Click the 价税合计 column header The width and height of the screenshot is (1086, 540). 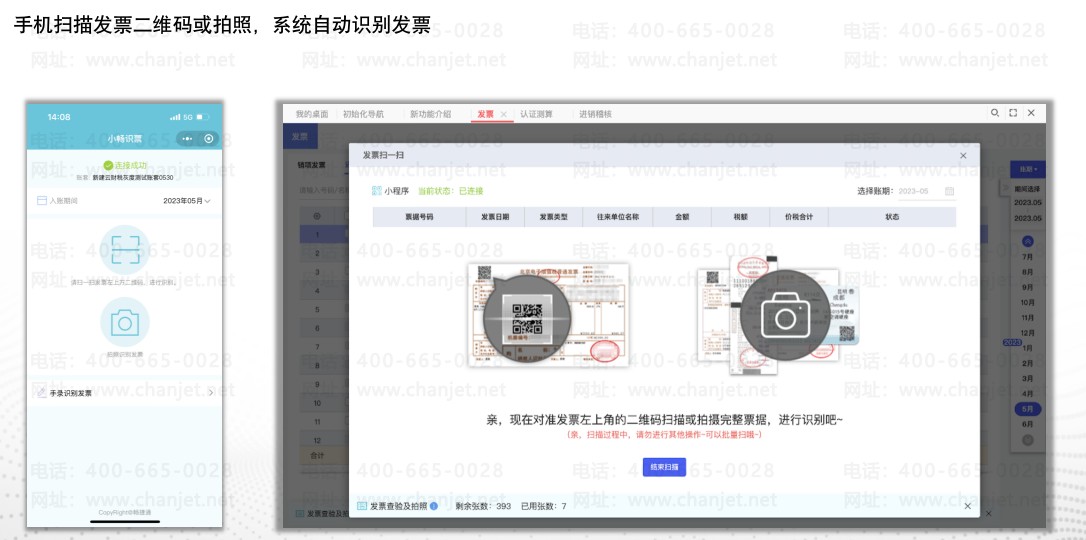799,217
